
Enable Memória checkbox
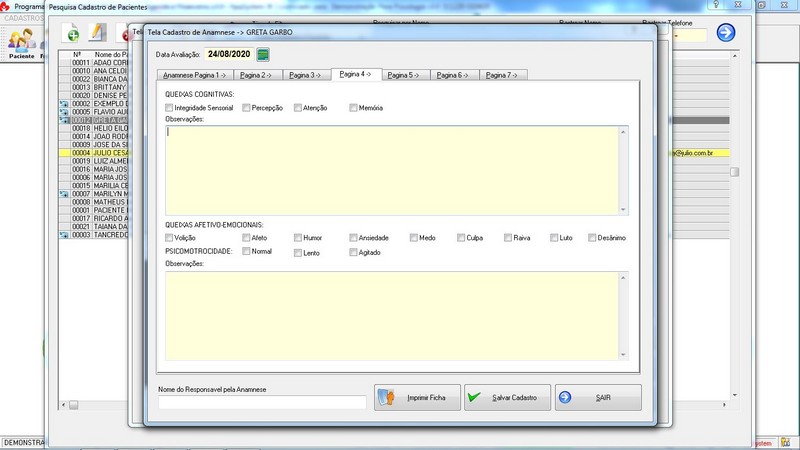tap(353, 108)
